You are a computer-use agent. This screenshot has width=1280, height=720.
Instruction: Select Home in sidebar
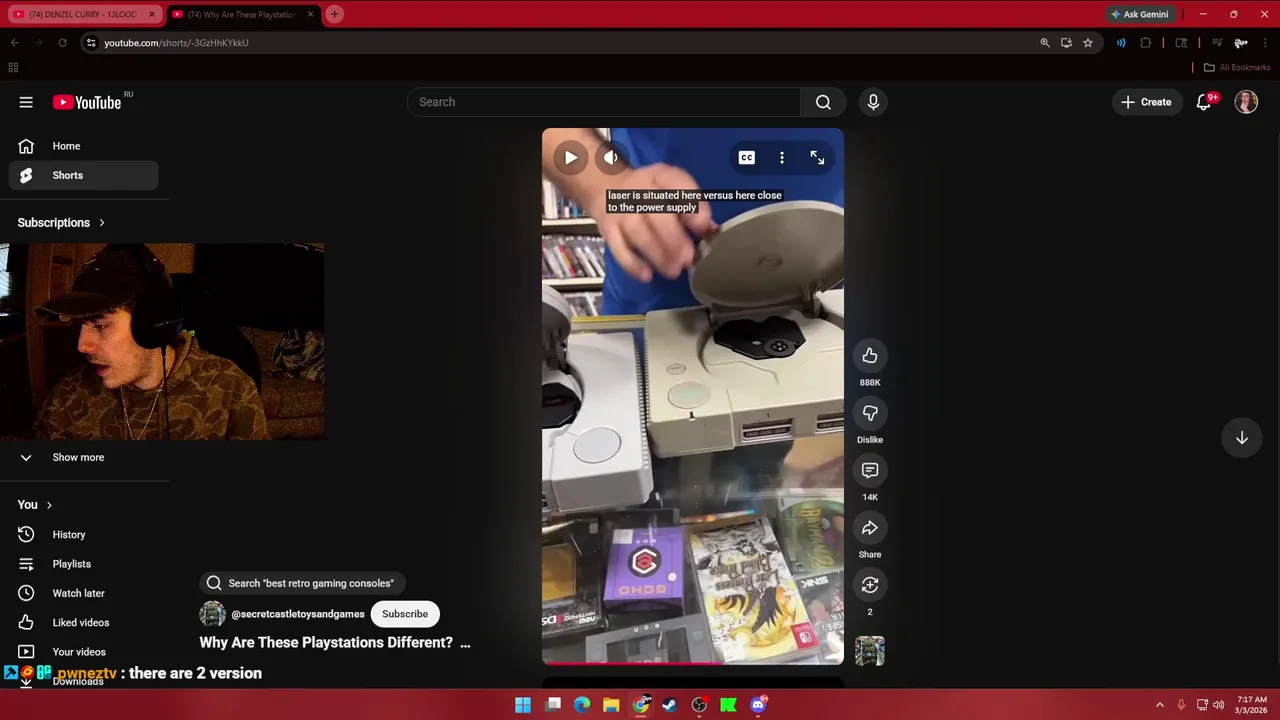[84, 146]
